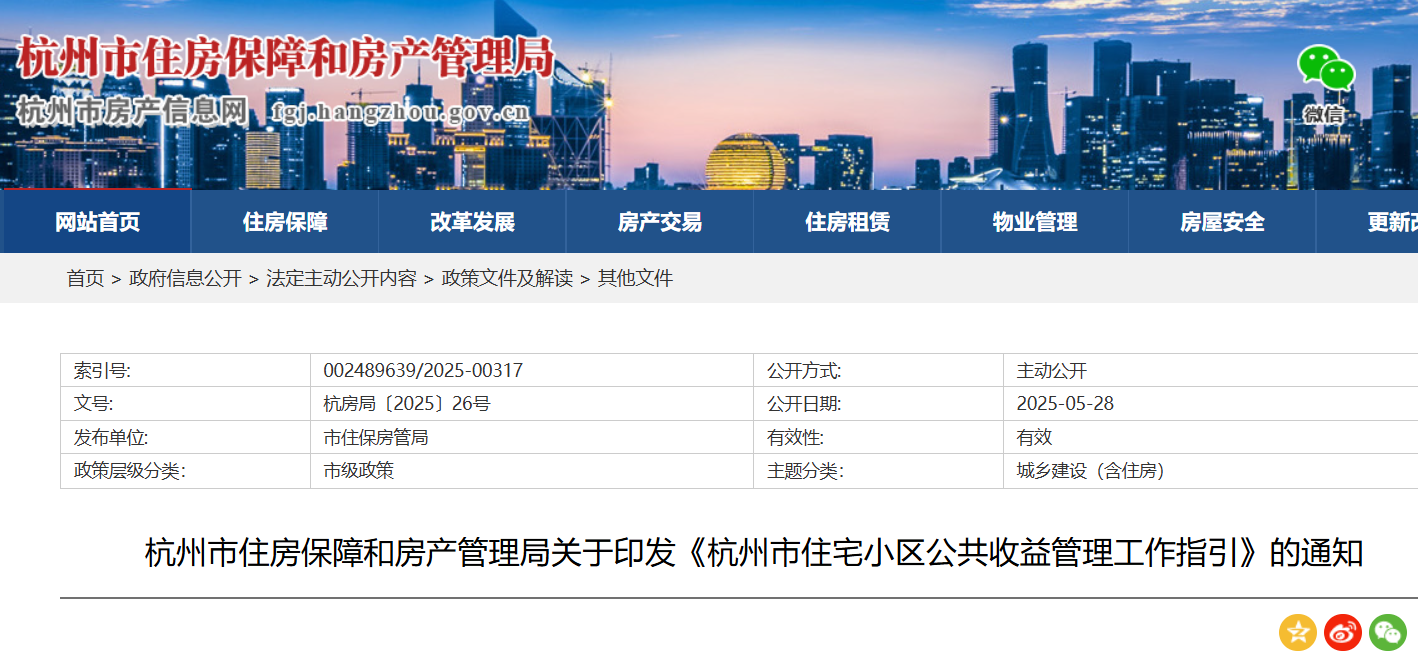This screenshot has width=1418, height=651.
Task: Select the 其他文件 breadcrumb link
Action: 635,279
